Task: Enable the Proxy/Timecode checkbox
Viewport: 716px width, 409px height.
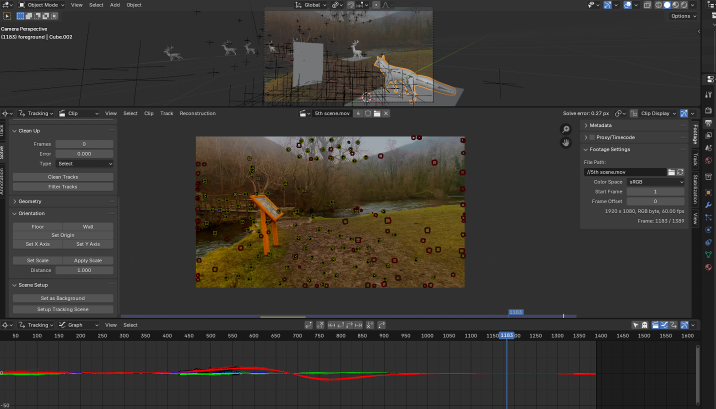Action: pyautogui.click(x=592, y=137)
